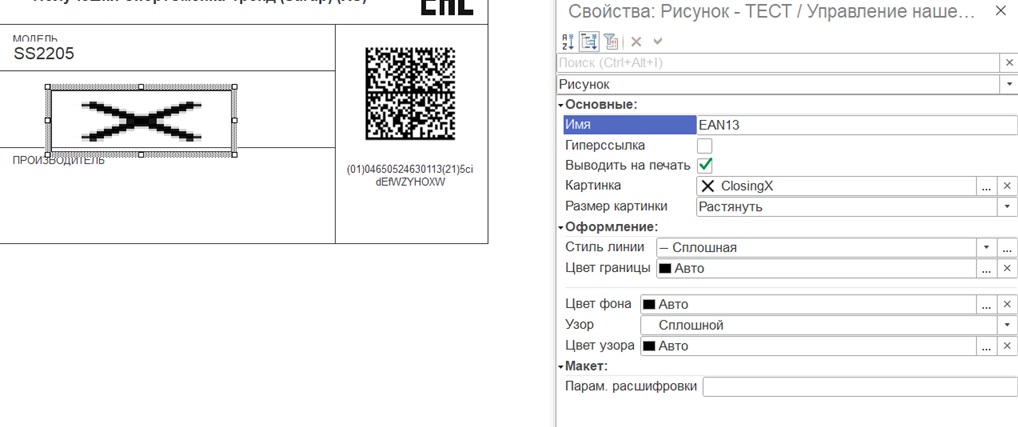Open Цвет узора color chooser ellipsis
1018x427 pixels.
point(987,347)
